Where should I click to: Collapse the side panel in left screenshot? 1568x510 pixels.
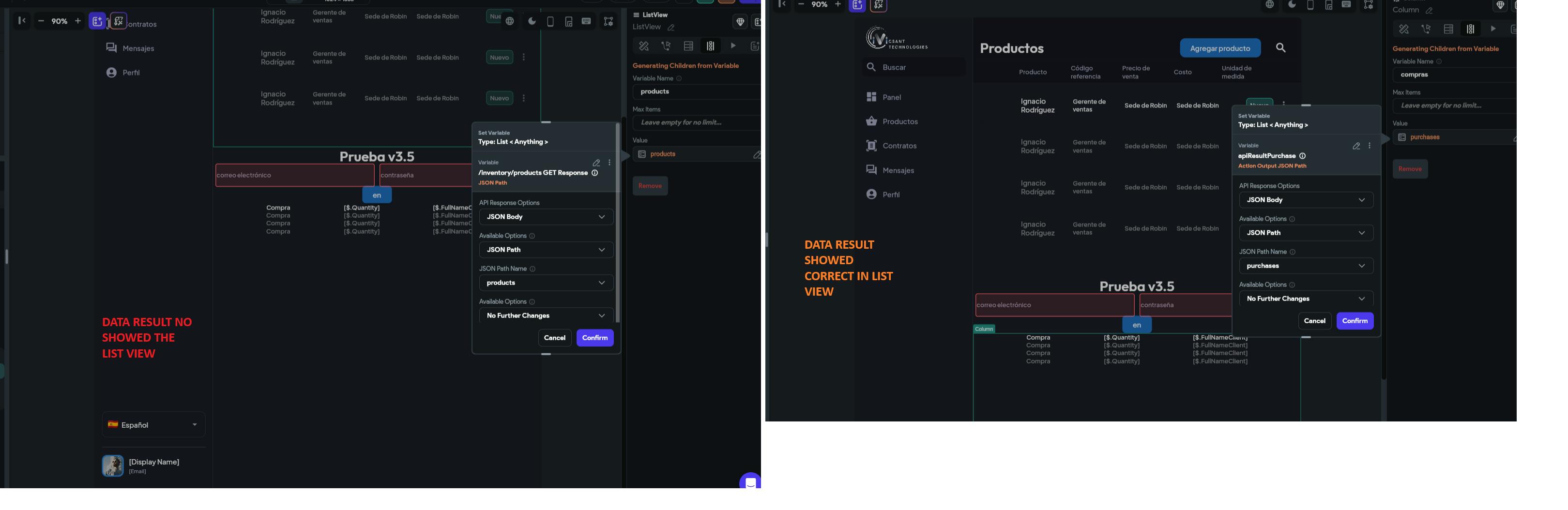tap(22, 21)
